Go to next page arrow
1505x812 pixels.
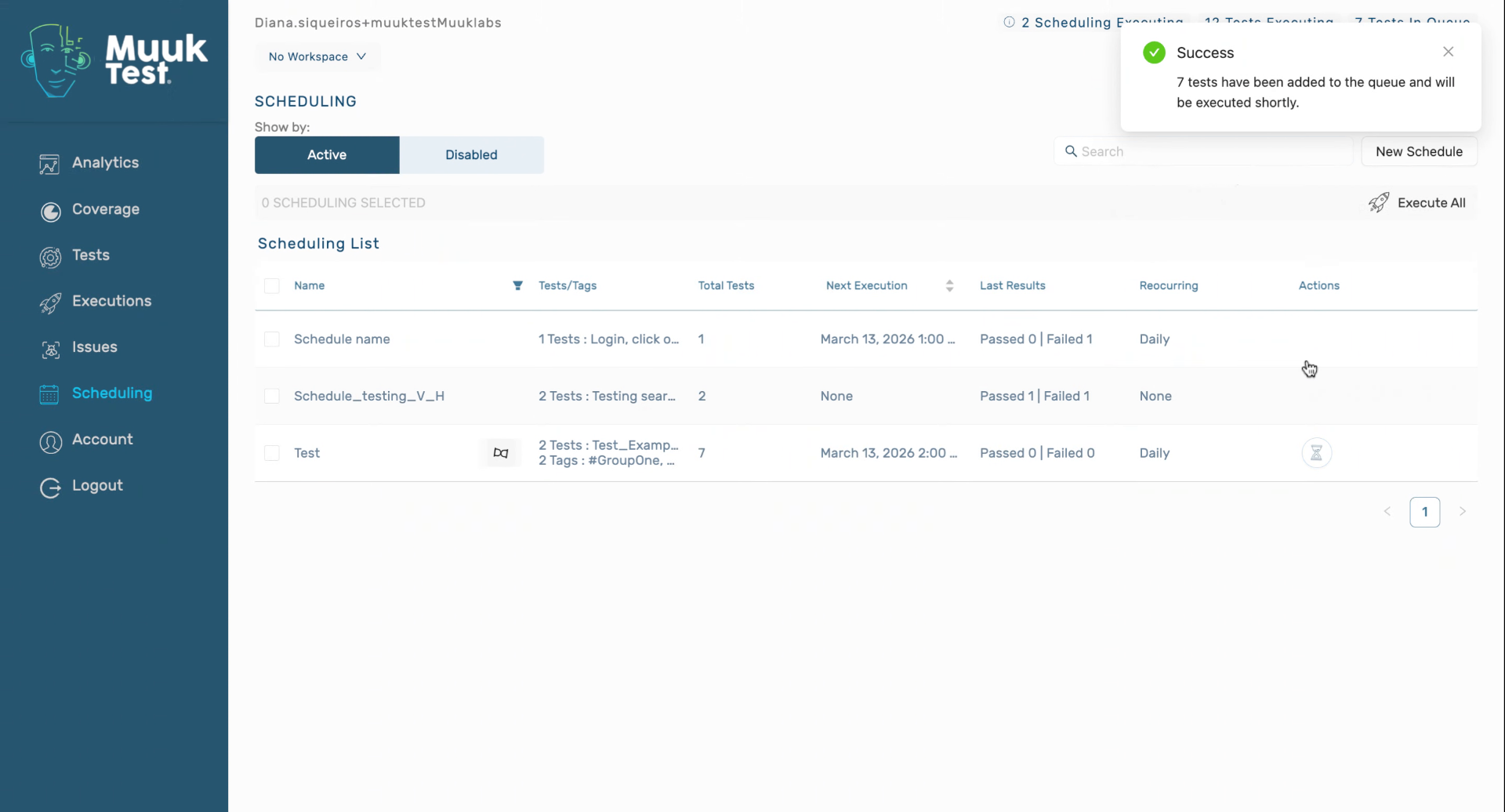pyautogui.click(x=1463, y=512)
